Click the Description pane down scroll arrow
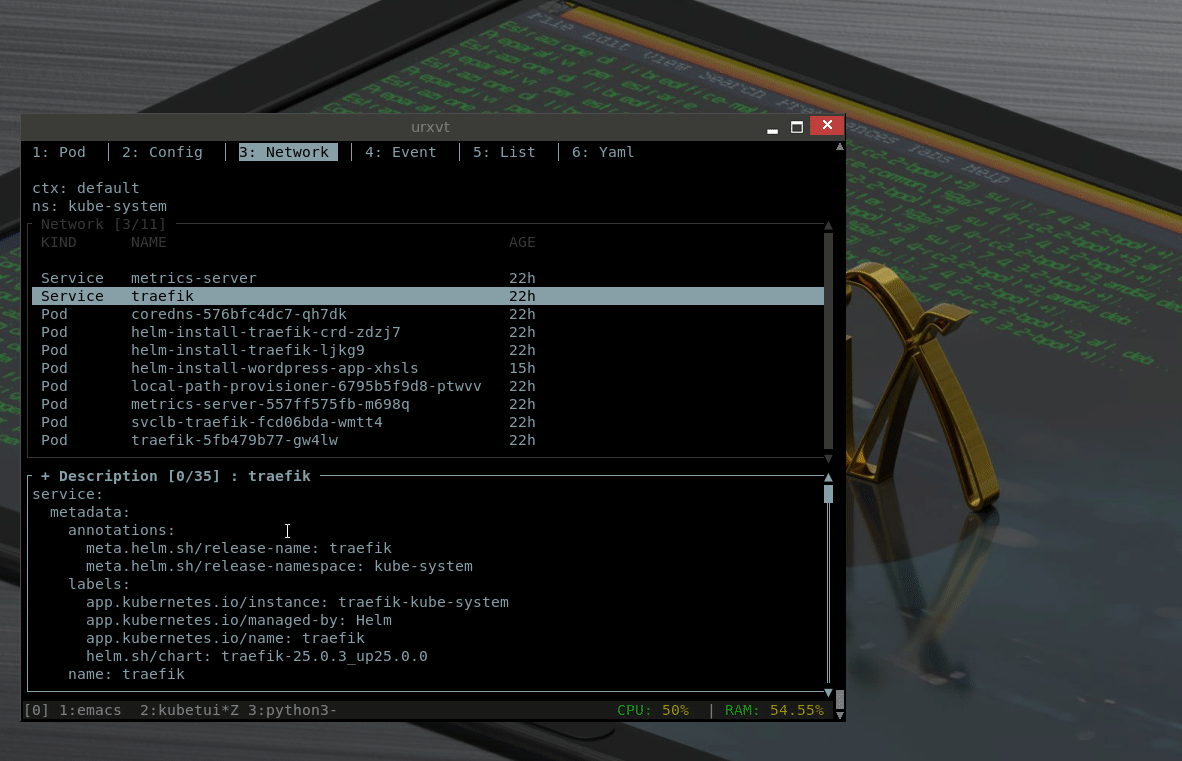 click(x=827, y=691)
